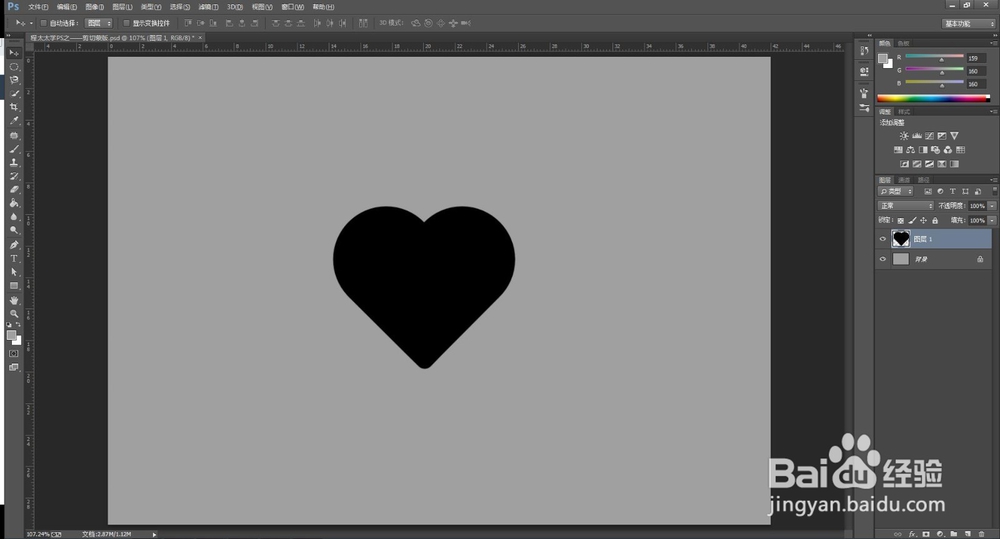Open the blend mode 正常 dropdown
Screen dimensions: 1000x539
pos(906,206)
